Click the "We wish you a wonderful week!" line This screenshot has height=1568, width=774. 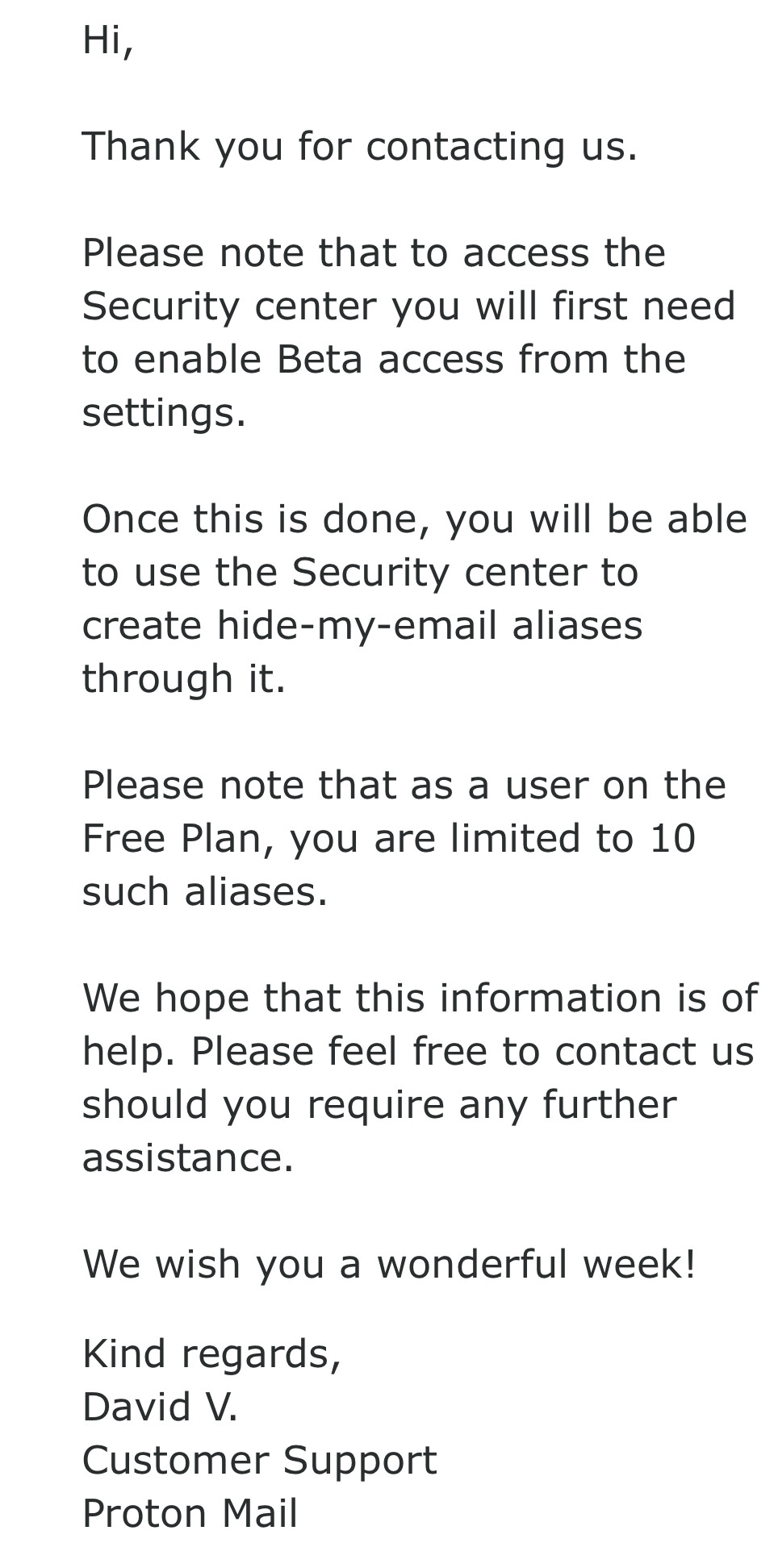(389, 1264)
